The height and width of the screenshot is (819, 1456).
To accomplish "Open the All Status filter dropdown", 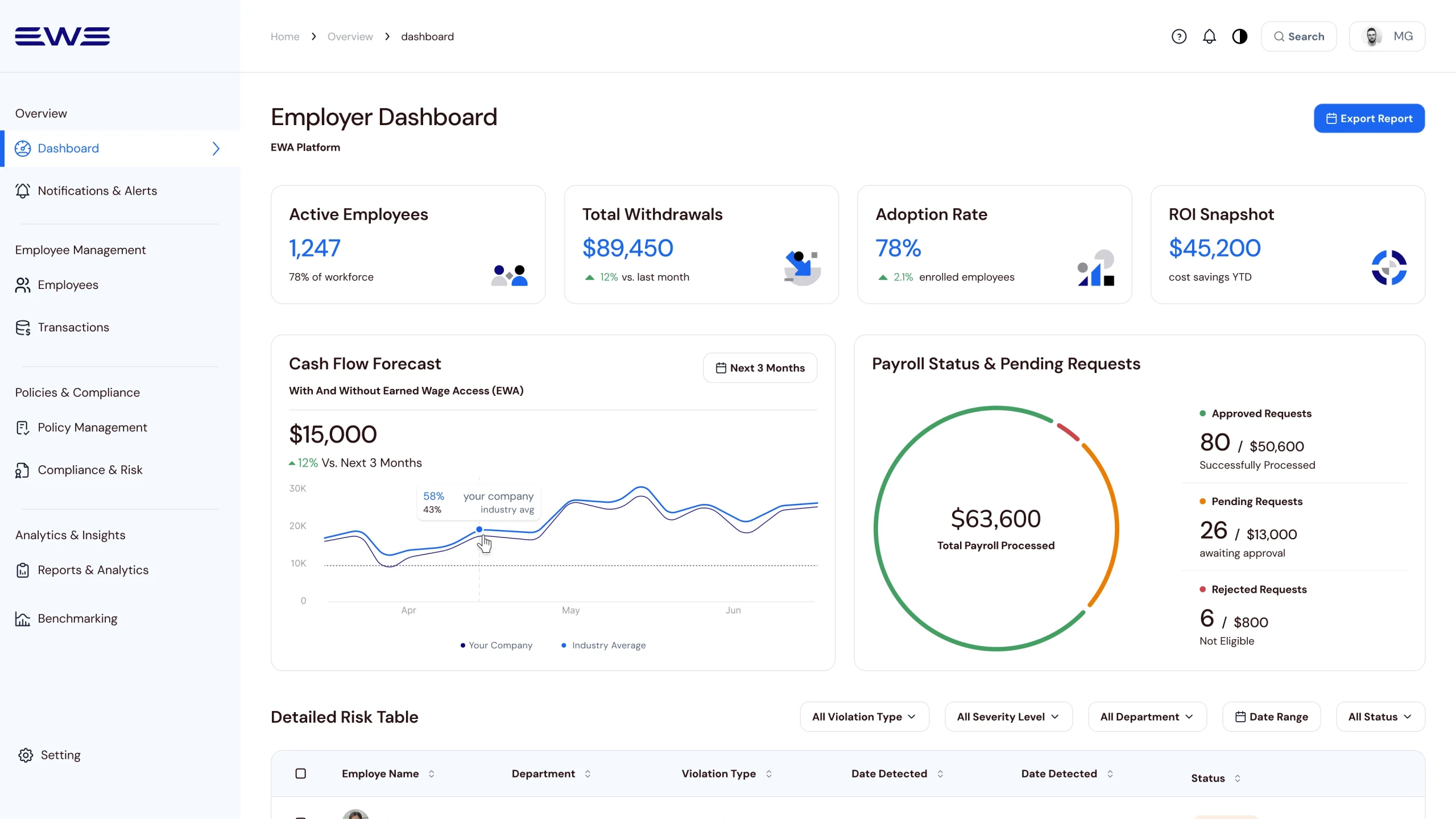I will point(1380,717).
